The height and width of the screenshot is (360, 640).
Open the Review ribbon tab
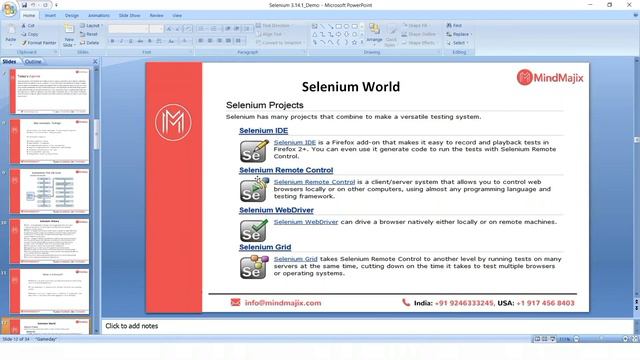click(x=156, y=16)
